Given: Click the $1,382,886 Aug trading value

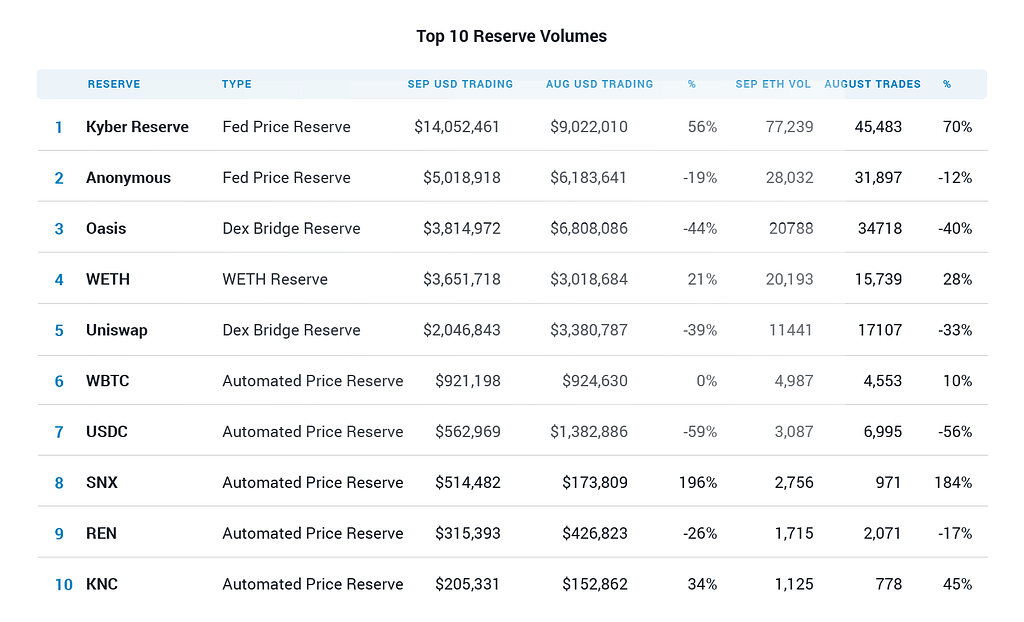Looking at the screenshot, I should (x=589, y=432).
